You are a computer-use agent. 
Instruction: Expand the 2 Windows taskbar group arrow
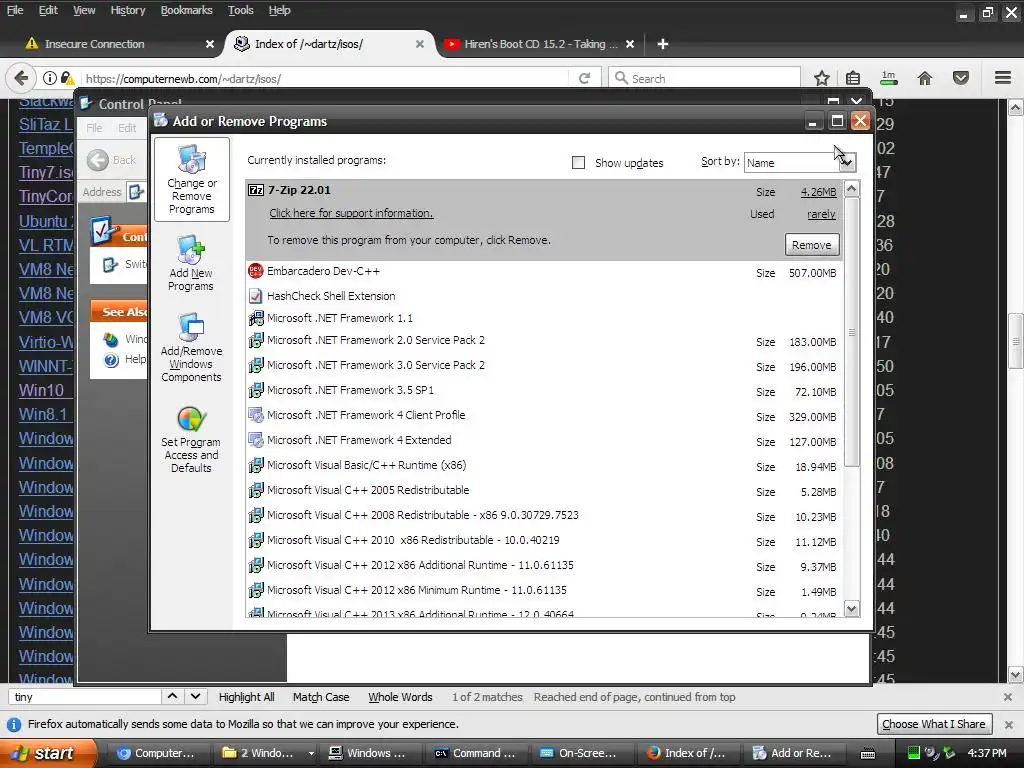[311, 753]
